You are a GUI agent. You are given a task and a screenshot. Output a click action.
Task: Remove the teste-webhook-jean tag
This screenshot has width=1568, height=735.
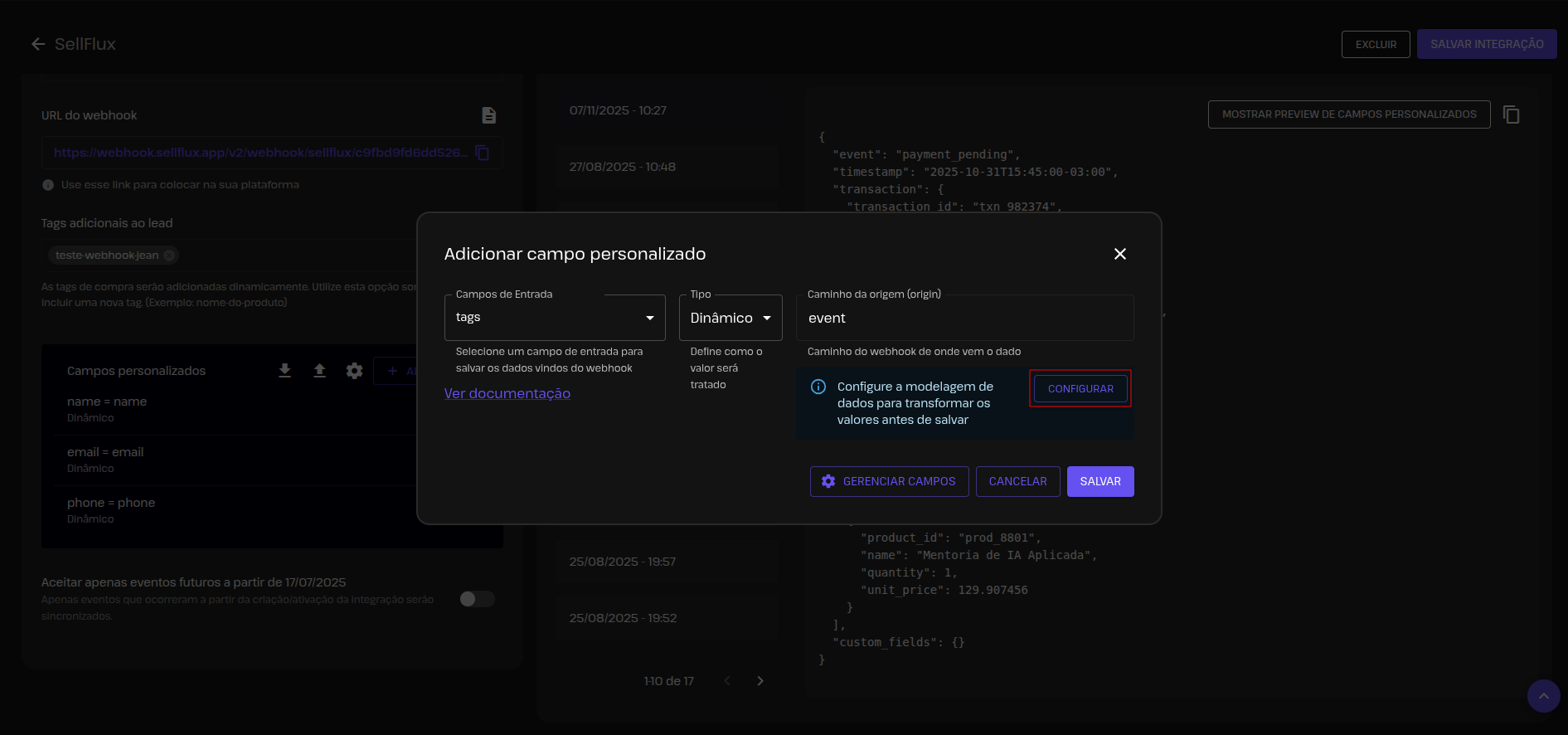point(169,256)
